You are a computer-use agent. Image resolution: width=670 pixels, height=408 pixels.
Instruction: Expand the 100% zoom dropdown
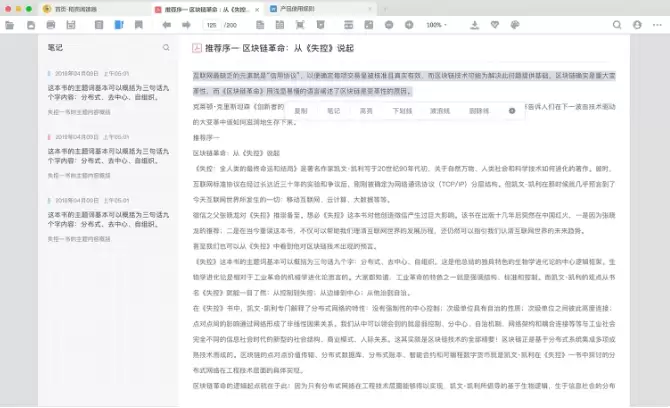[436, 25]
